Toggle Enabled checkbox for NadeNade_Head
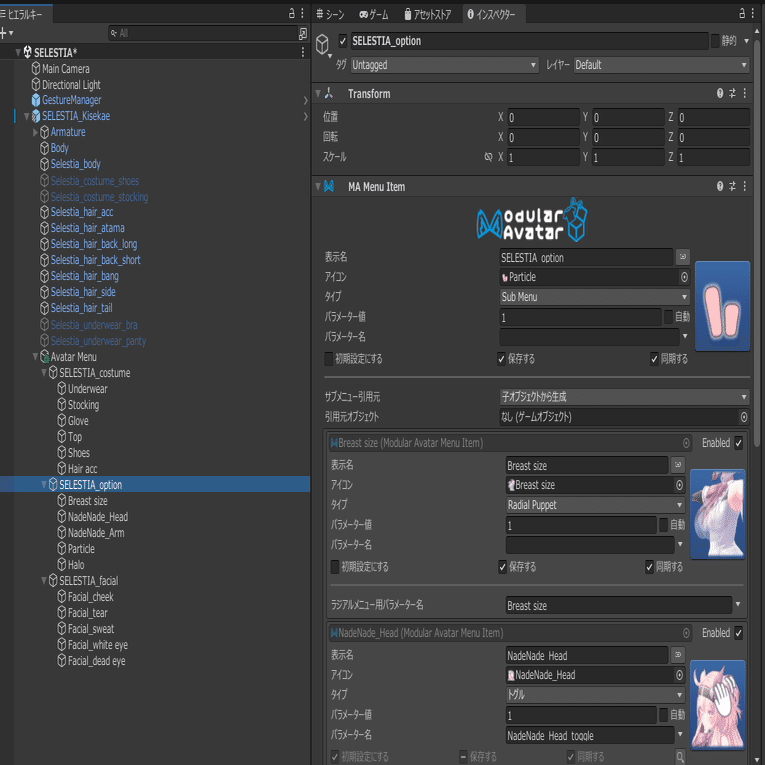 [x=738, y=633]
